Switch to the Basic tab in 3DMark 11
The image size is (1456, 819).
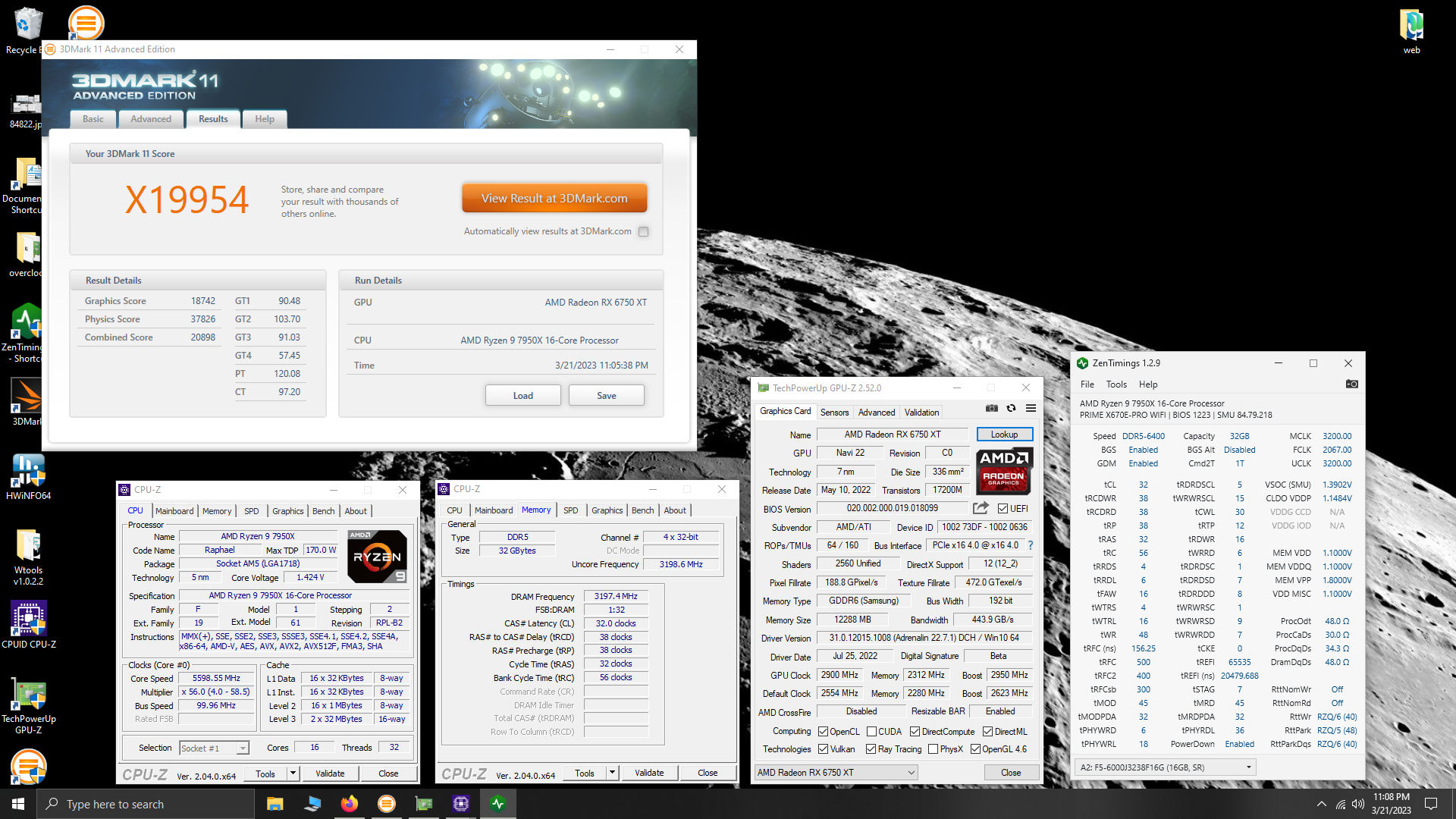(x=93, y=119)
